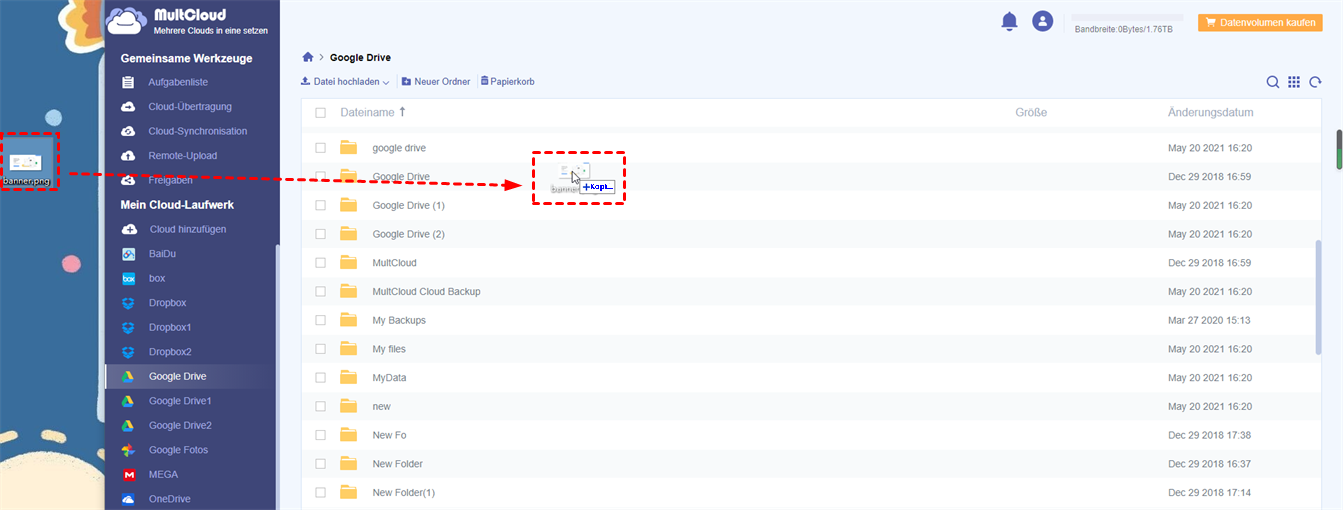This screenshot has height=510, width=1343.
Task: Click Google Drive in the breadcrumb
Action: tap(360, 57)
